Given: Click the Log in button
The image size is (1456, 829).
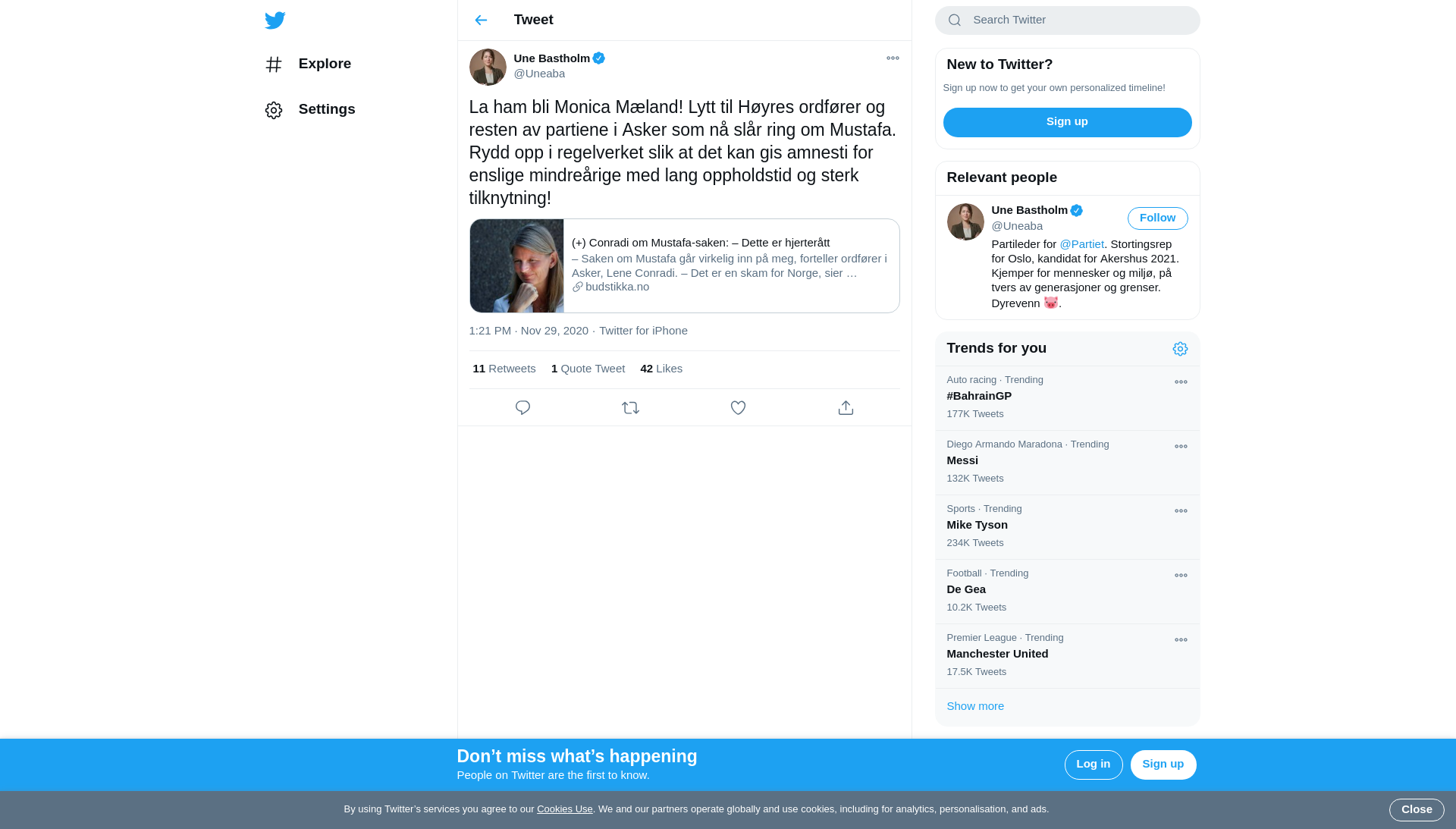Looking at the screenshot, I should coord(1093,765).
